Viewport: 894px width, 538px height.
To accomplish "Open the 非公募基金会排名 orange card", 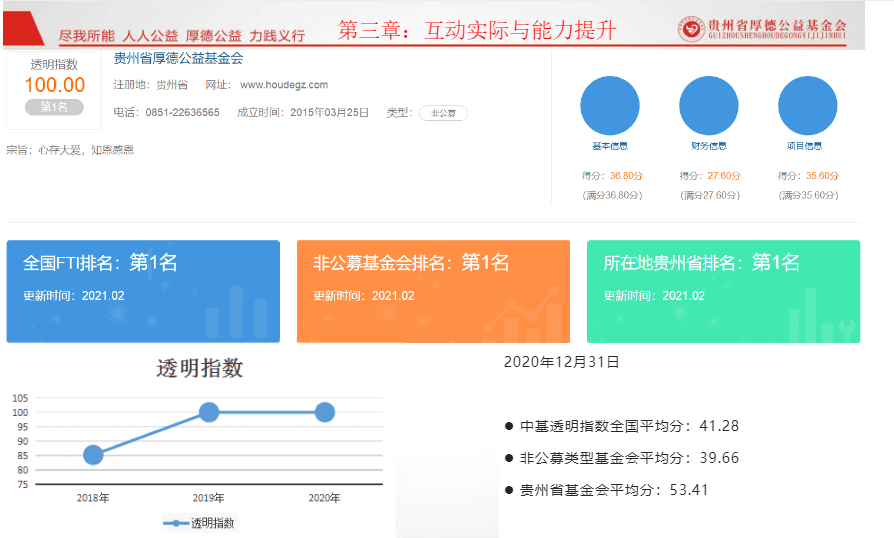I will point(433,290).
